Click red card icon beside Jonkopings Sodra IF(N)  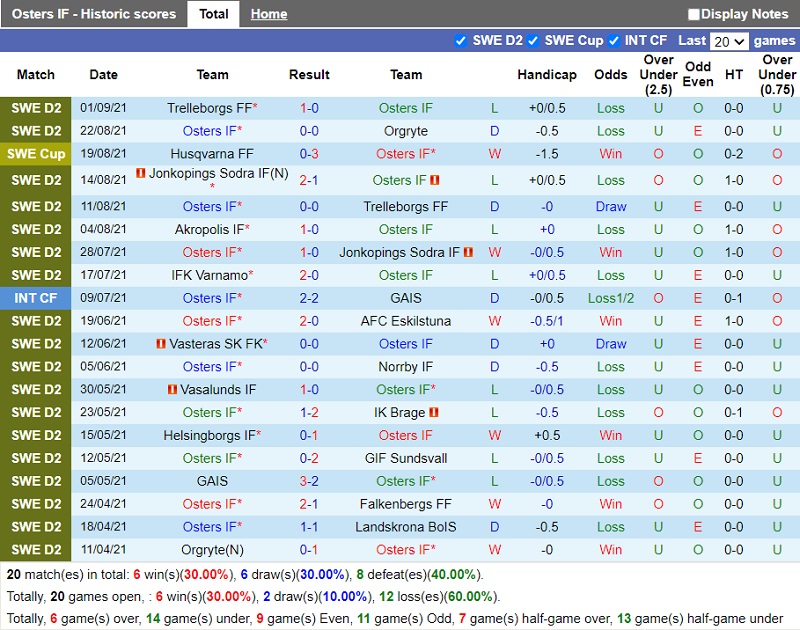(141, 174)
